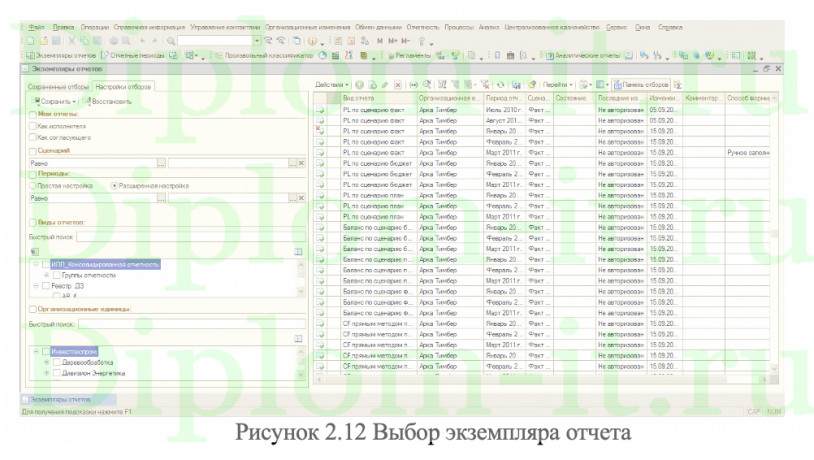
Task: Open the Действия dropdown menu
Action: pyautogui.click(x=332, y=85)
